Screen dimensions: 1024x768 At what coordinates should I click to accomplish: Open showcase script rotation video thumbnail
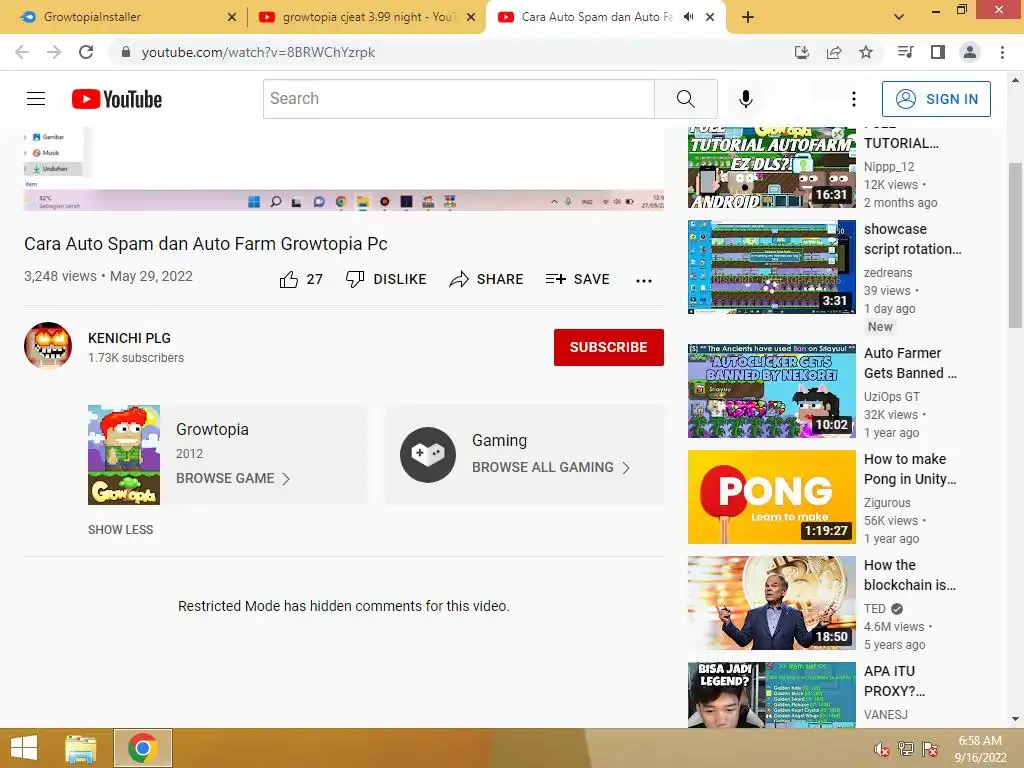point(771,267)
